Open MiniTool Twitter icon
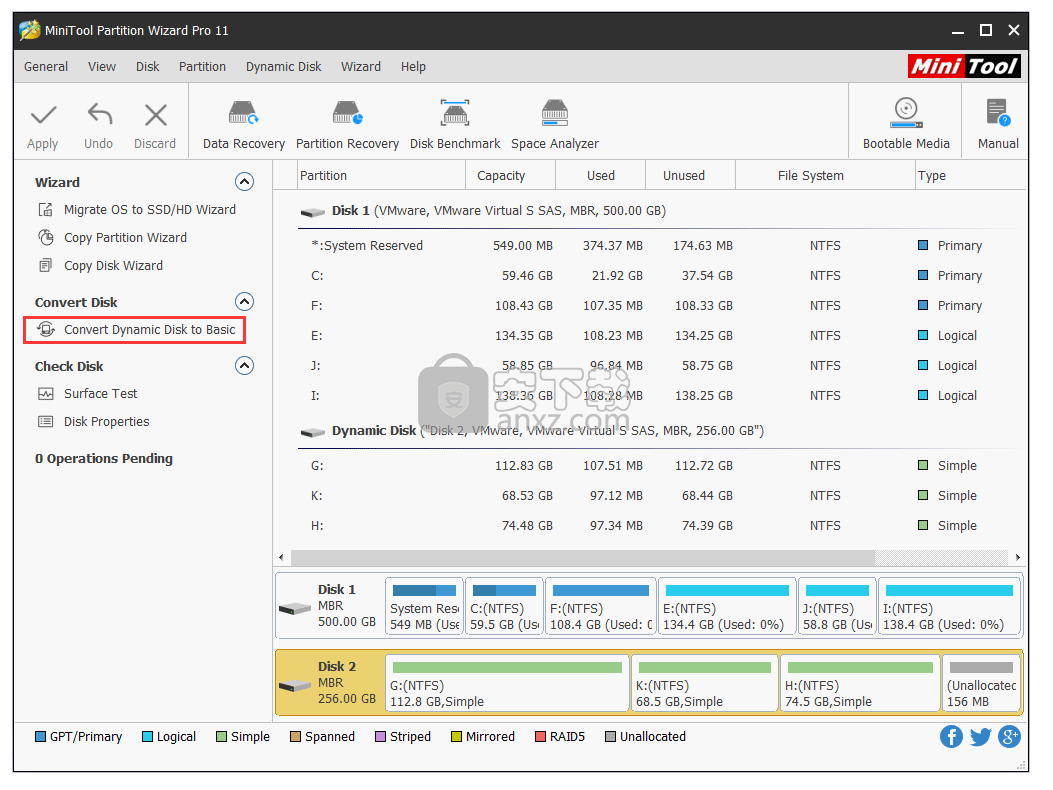Image resolution: width=1053 pixels, height=790 pixels. [x=980, y=737]
